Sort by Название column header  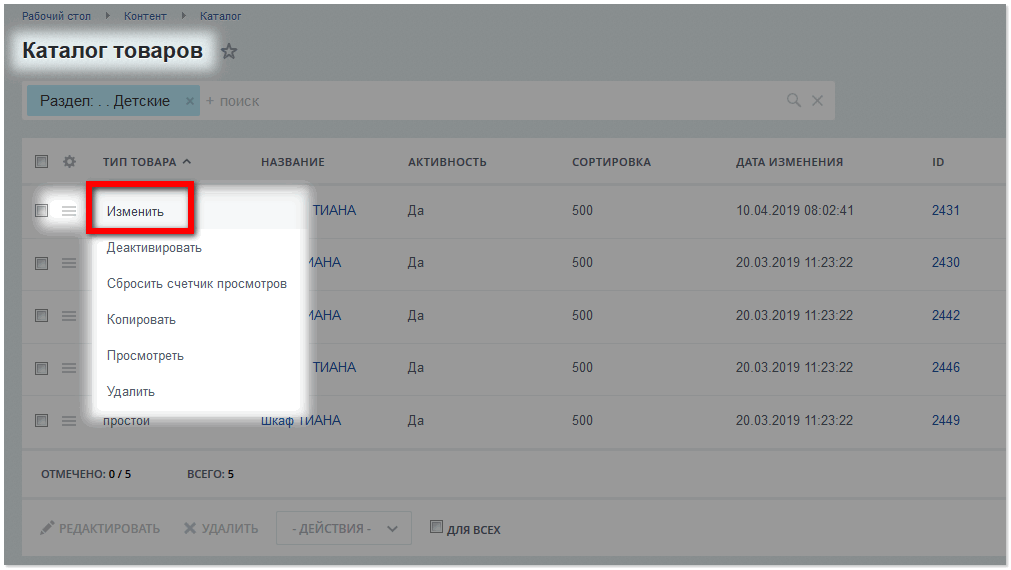click(293, 162)
